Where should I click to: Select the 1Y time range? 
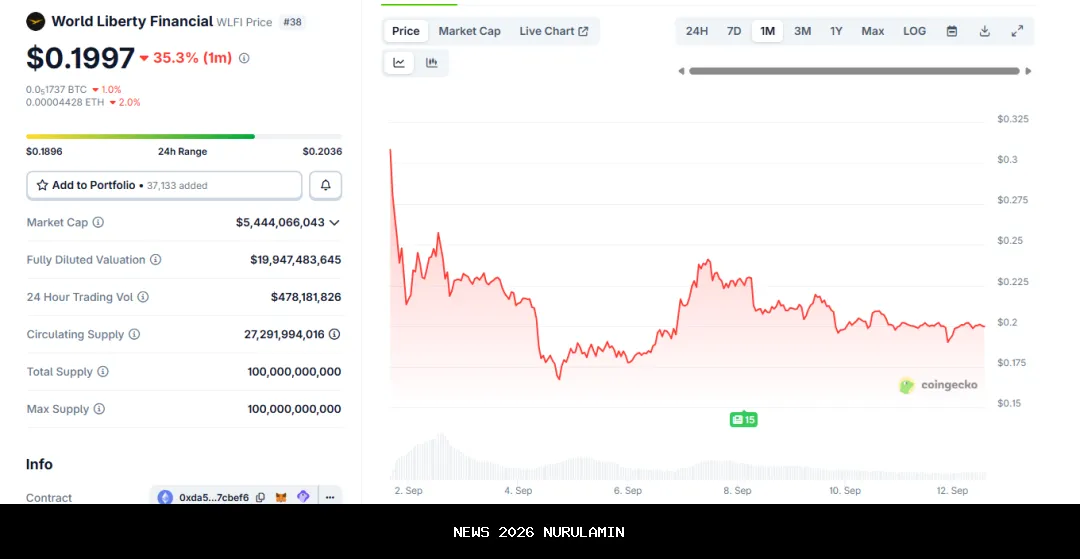click(836, 31)
